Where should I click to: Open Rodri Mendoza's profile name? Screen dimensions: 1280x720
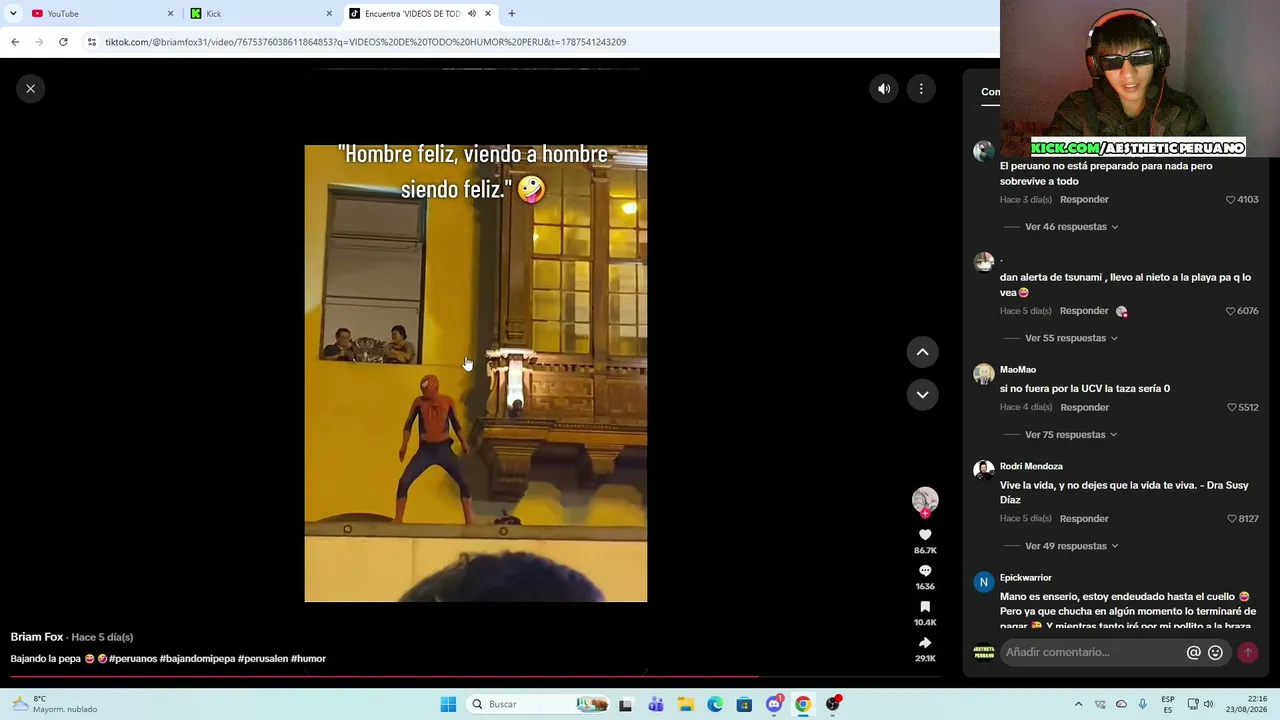[1031, 467]
